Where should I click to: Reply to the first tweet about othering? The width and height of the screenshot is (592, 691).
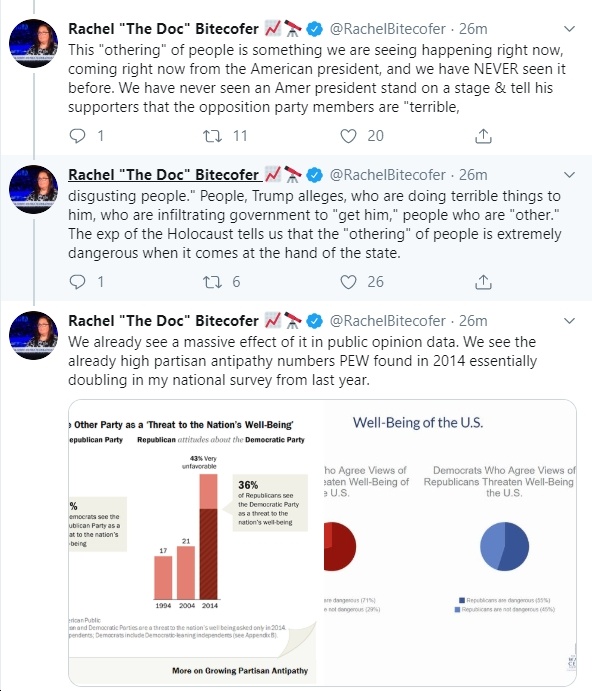78,136
